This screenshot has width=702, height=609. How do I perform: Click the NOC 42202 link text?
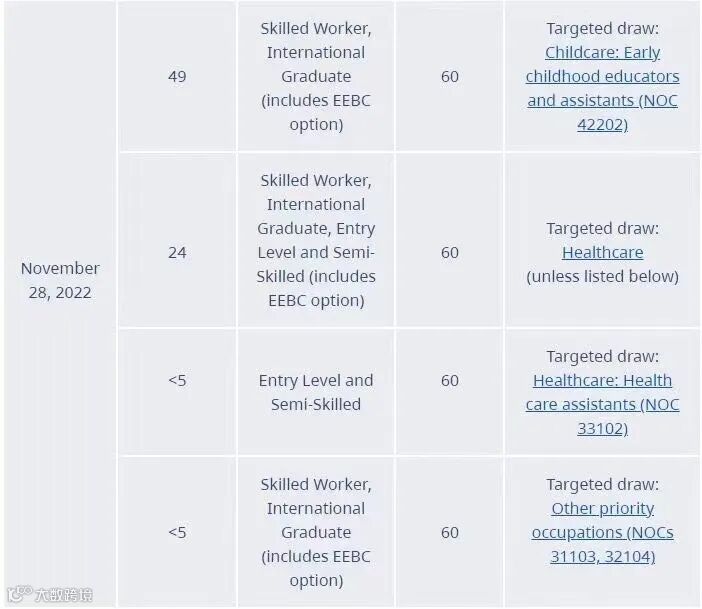pyautogui.click(x=602, y=124)
